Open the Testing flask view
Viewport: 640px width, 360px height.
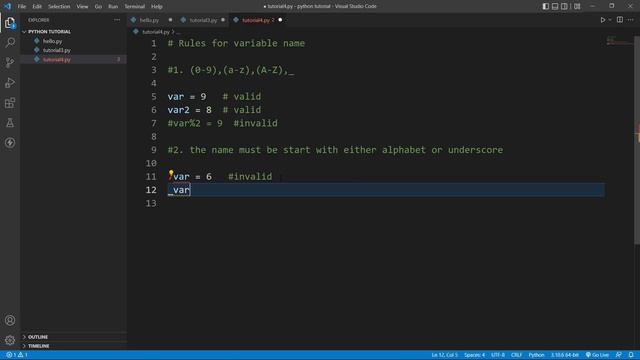click(10, 122)
